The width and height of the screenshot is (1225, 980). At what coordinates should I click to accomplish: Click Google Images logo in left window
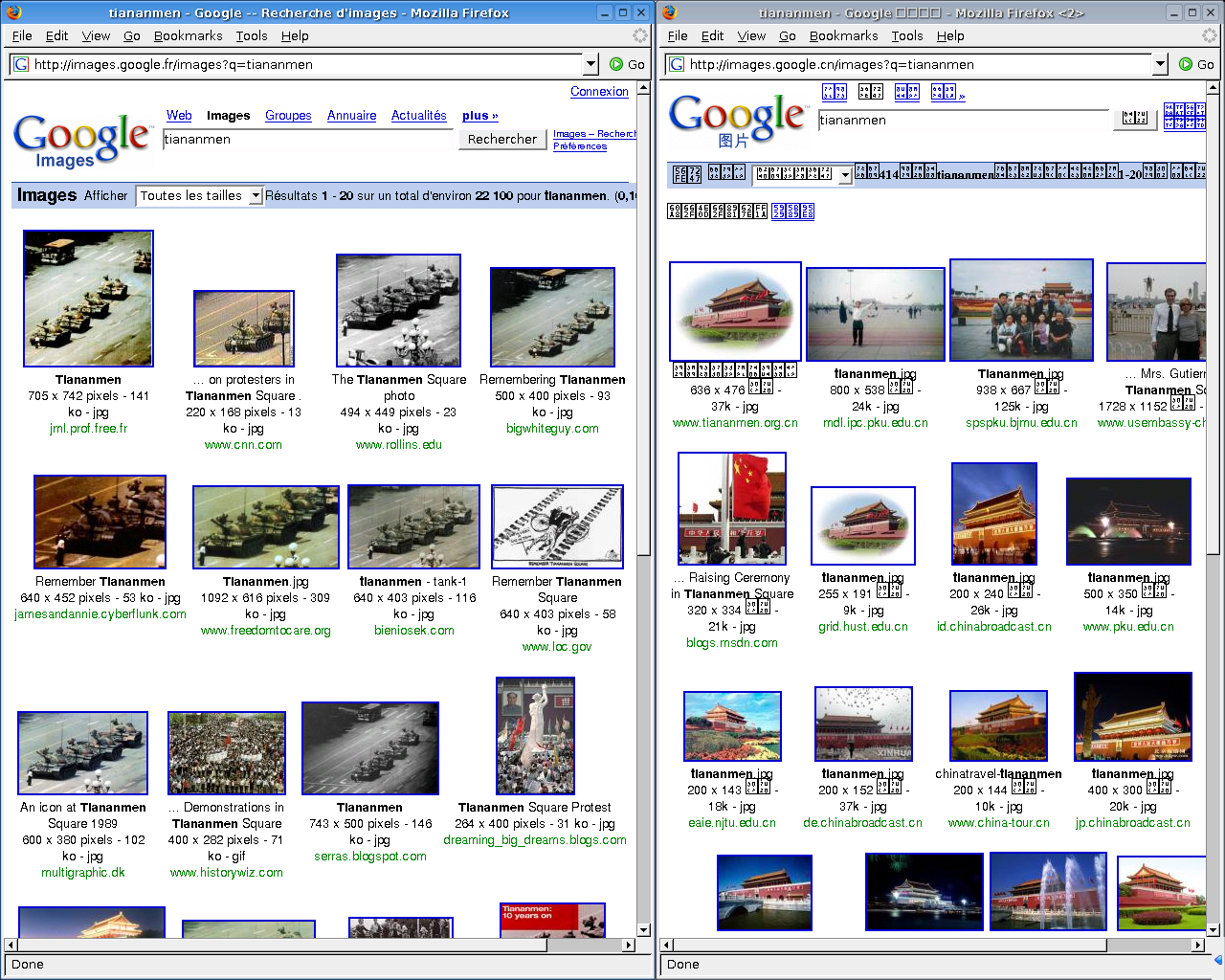81,140
